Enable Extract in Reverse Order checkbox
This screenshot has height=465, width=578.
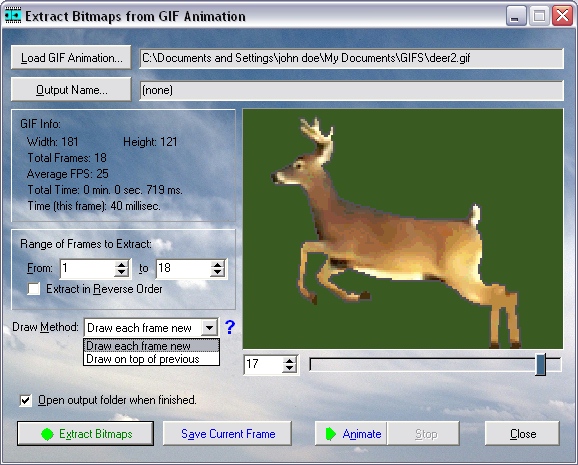click(34, 289)
